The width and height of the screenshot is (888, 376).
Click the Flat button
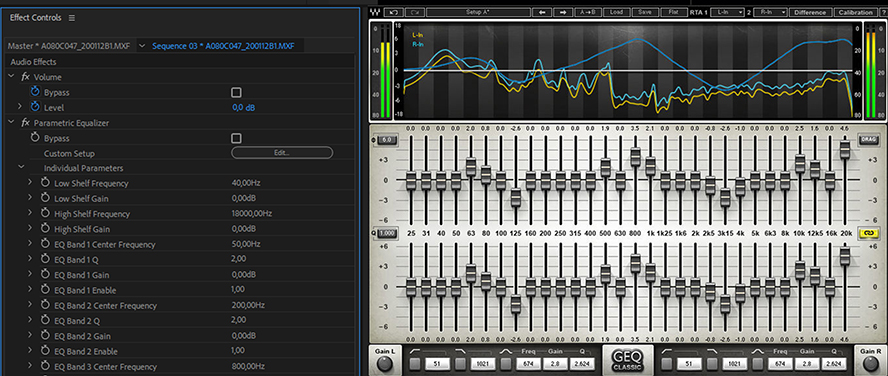pos(673,12)
